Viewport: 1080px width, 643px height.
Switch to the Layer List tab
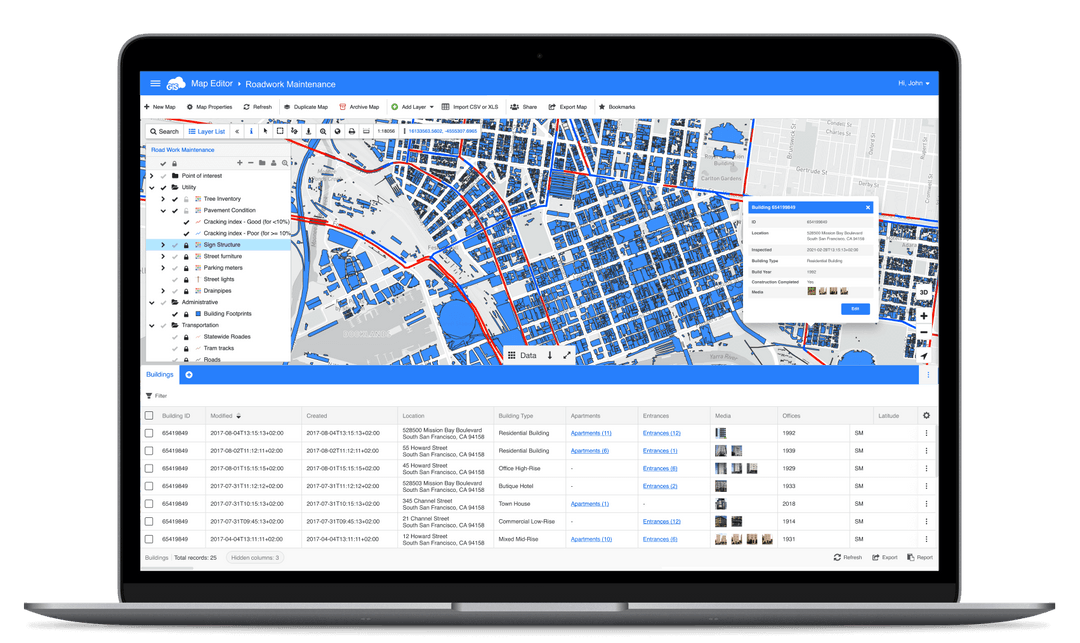click(206, 131)
